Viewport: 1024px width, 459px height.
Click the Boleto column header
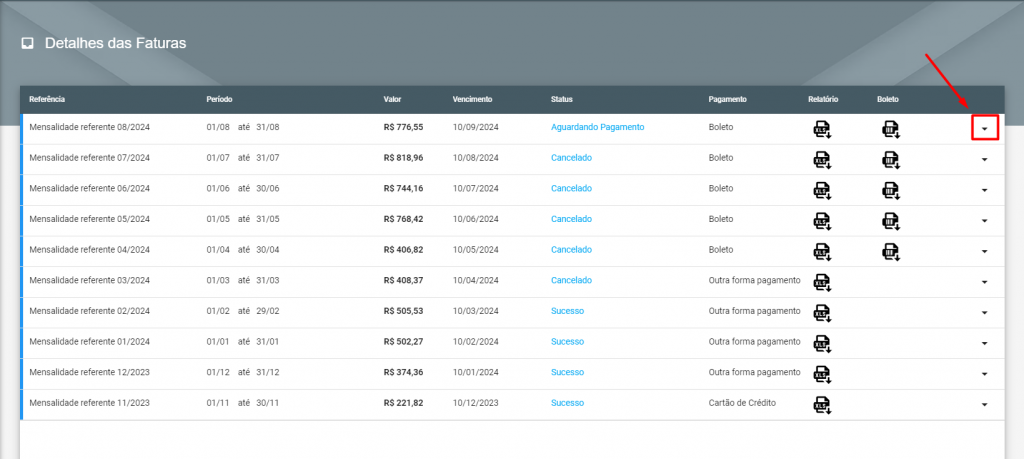(888, 100)
